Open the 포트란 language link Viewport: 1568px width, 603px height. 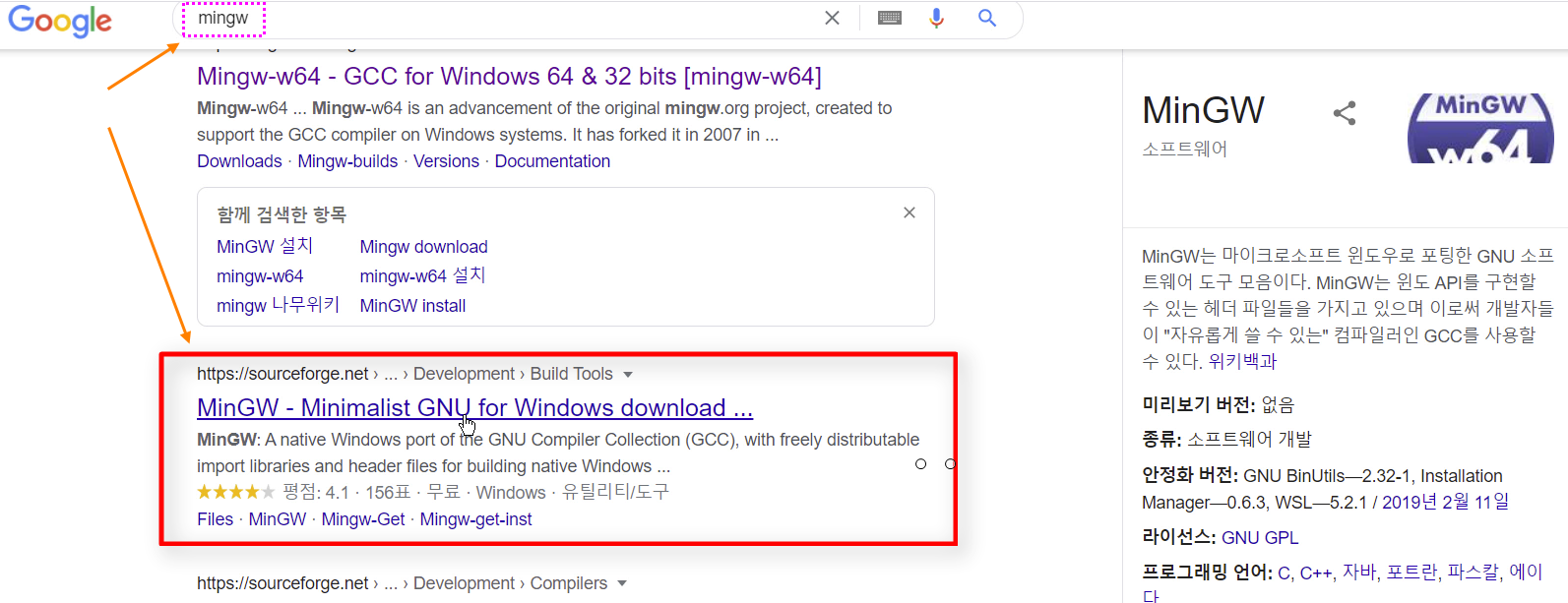(x=1411, y=572)
